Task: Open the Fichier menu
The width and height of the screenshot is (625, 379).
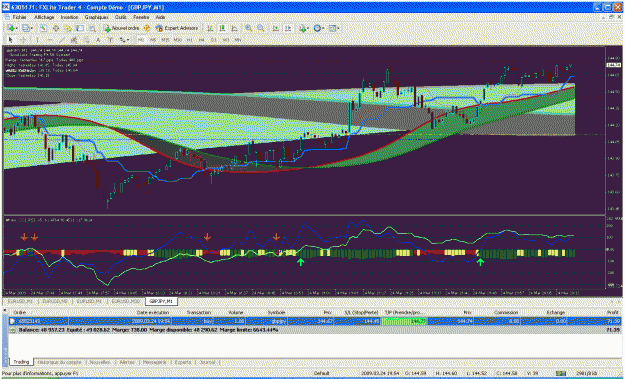Action: coord(19,17)
